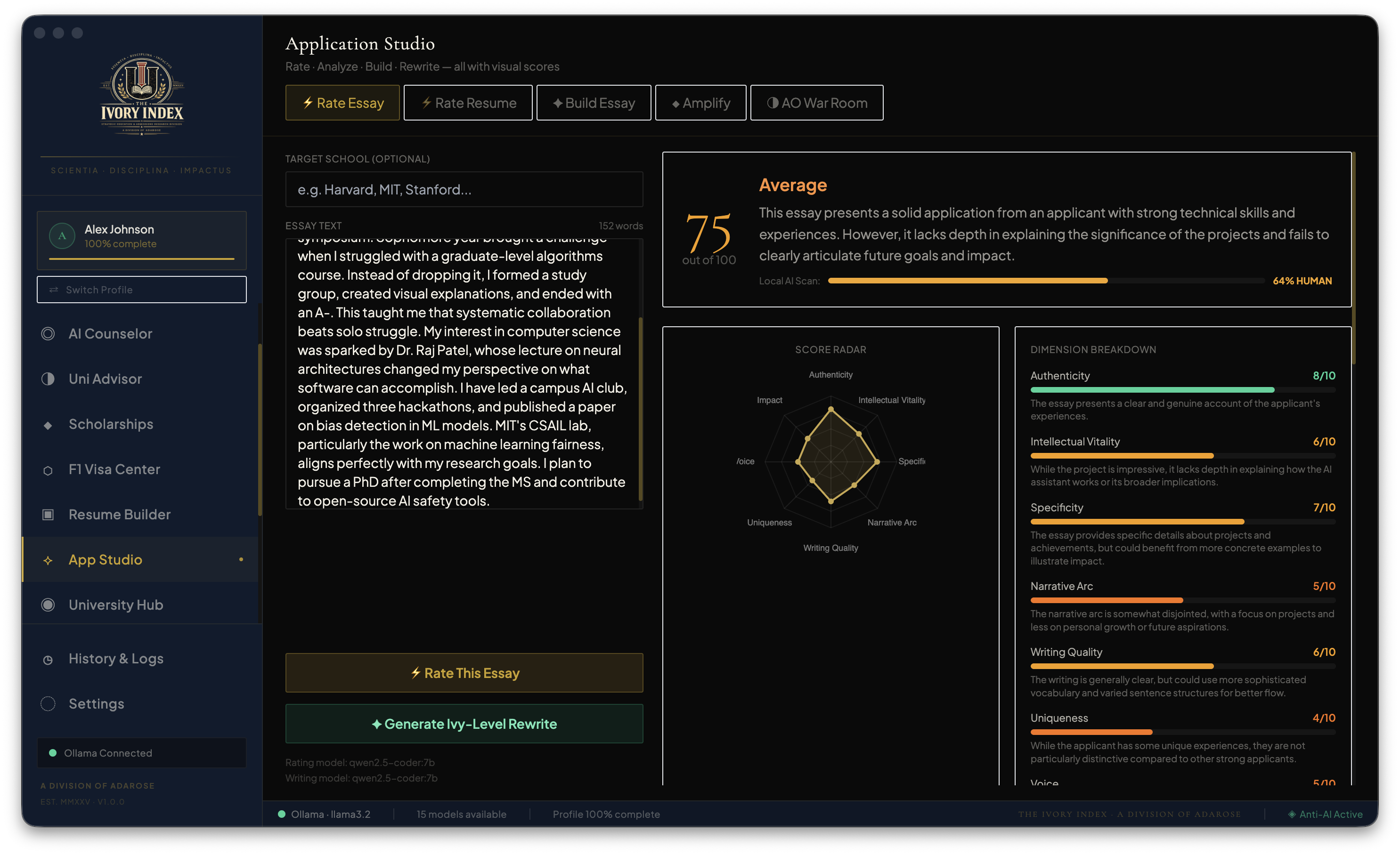The image size is (1400, 855).
Task: Click the essay text scrollbar
Action: 640,409
